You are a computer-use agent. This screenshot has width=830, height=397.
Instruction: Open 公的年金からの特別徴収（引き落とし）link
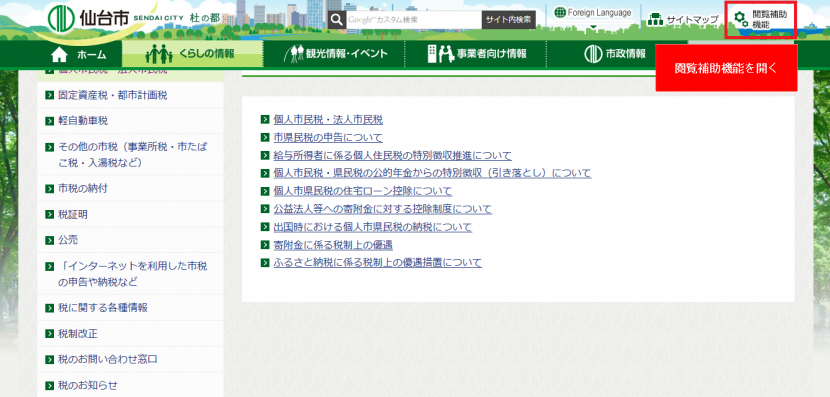coord(432,173)
